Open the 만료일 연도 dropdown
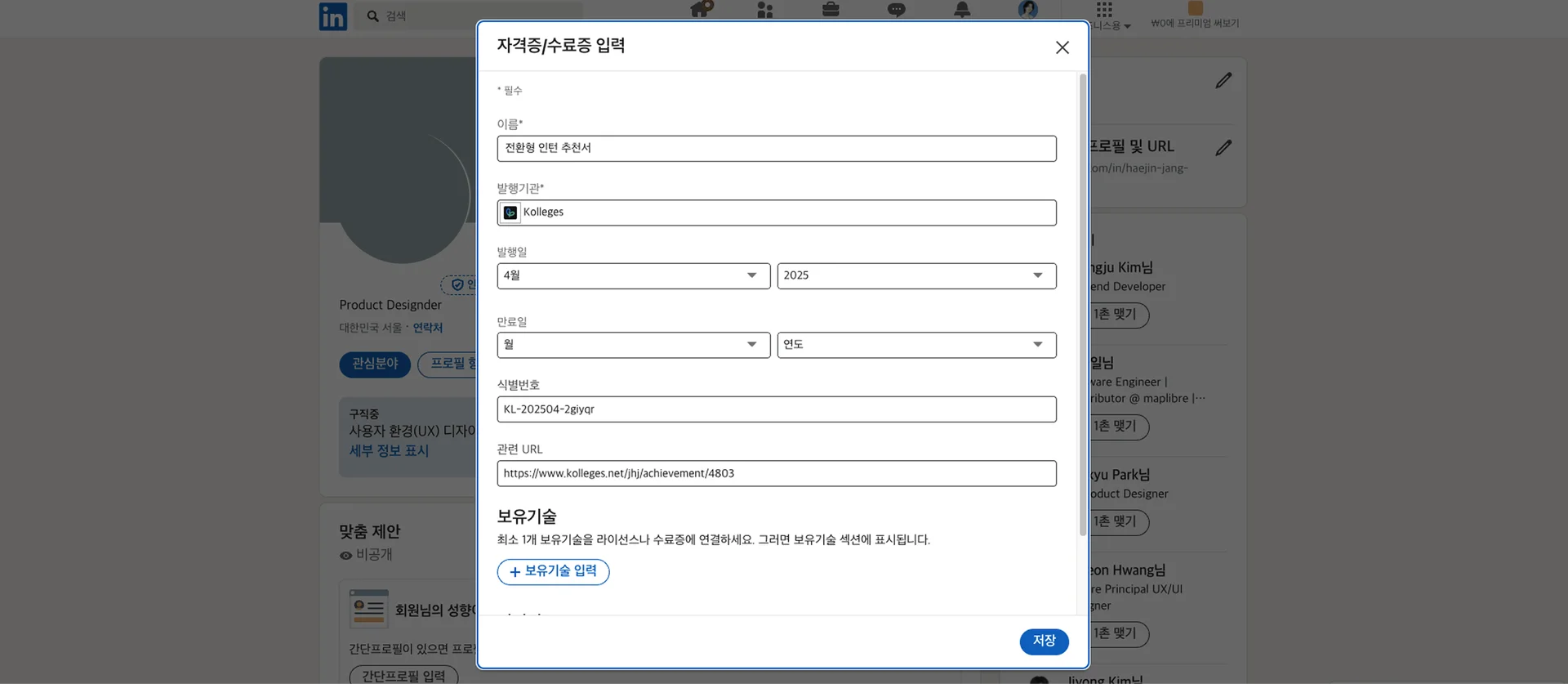This screenshot has height=684, width=1568. click(x=916, y=345)
